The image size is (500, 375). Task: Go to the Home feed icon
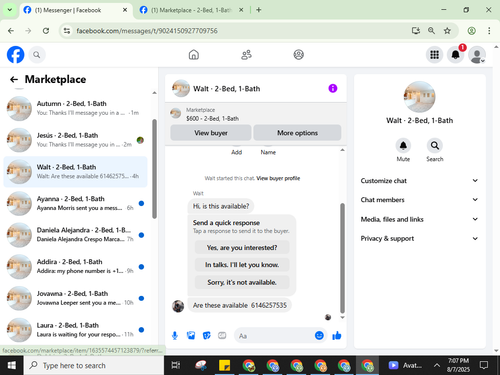point(194,55)
